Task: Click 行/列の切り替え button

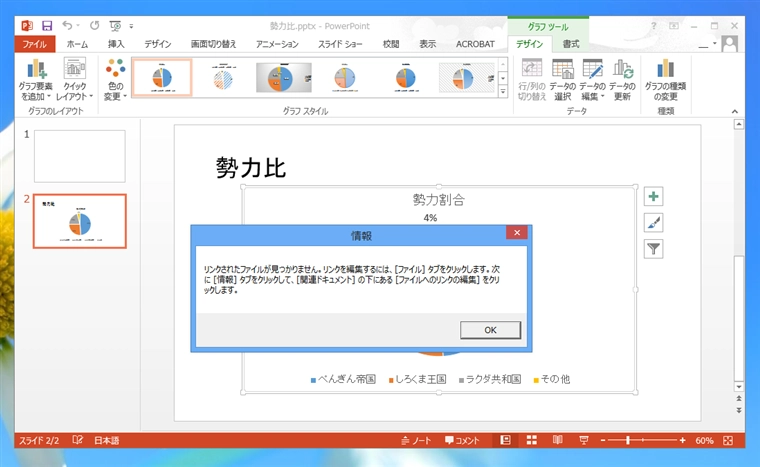Action: (x=532, y=80)
